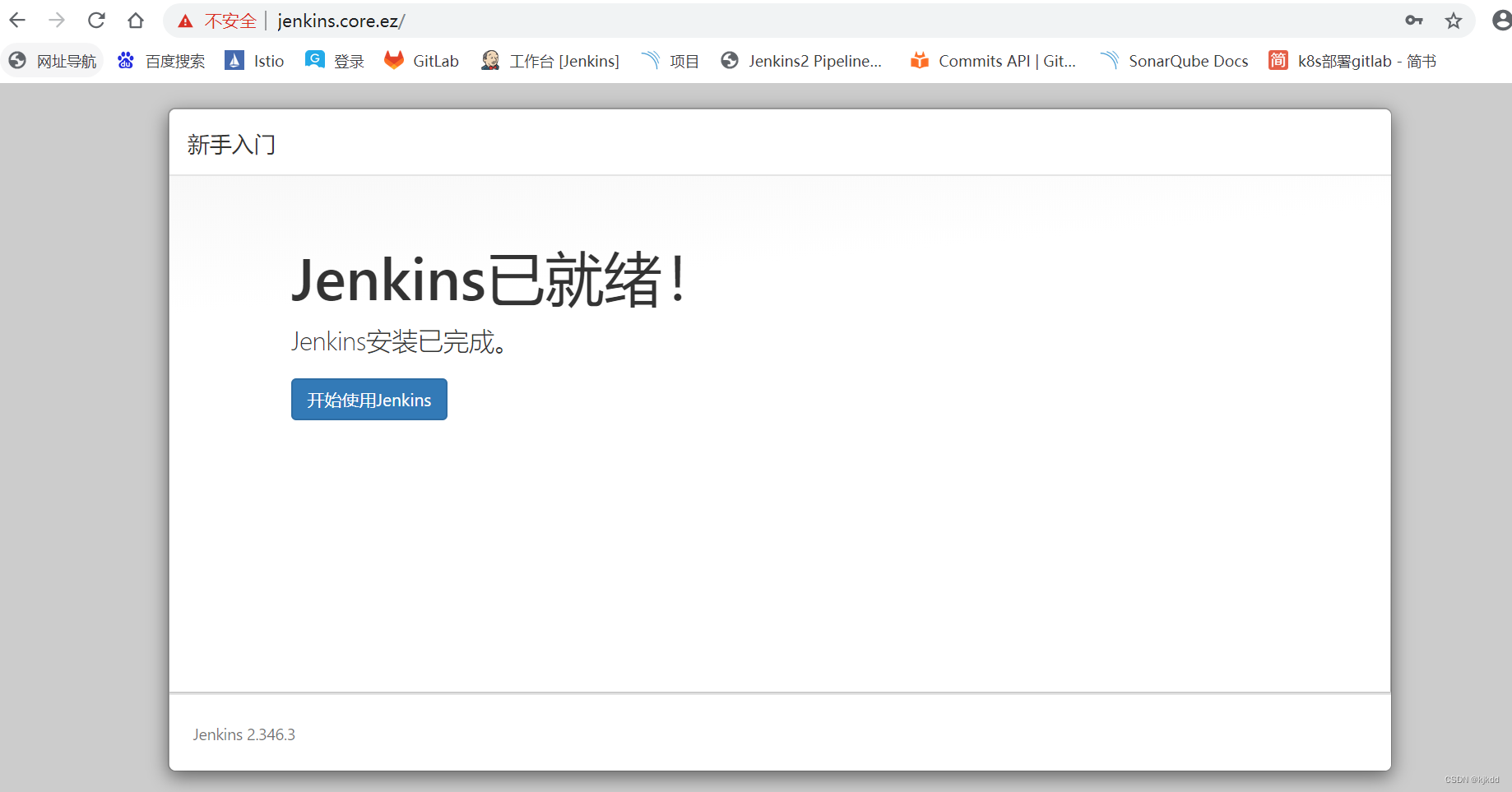The image size is (1512, 792).
Task: Click the 新手入门 heading text
Action: point(231,145)
